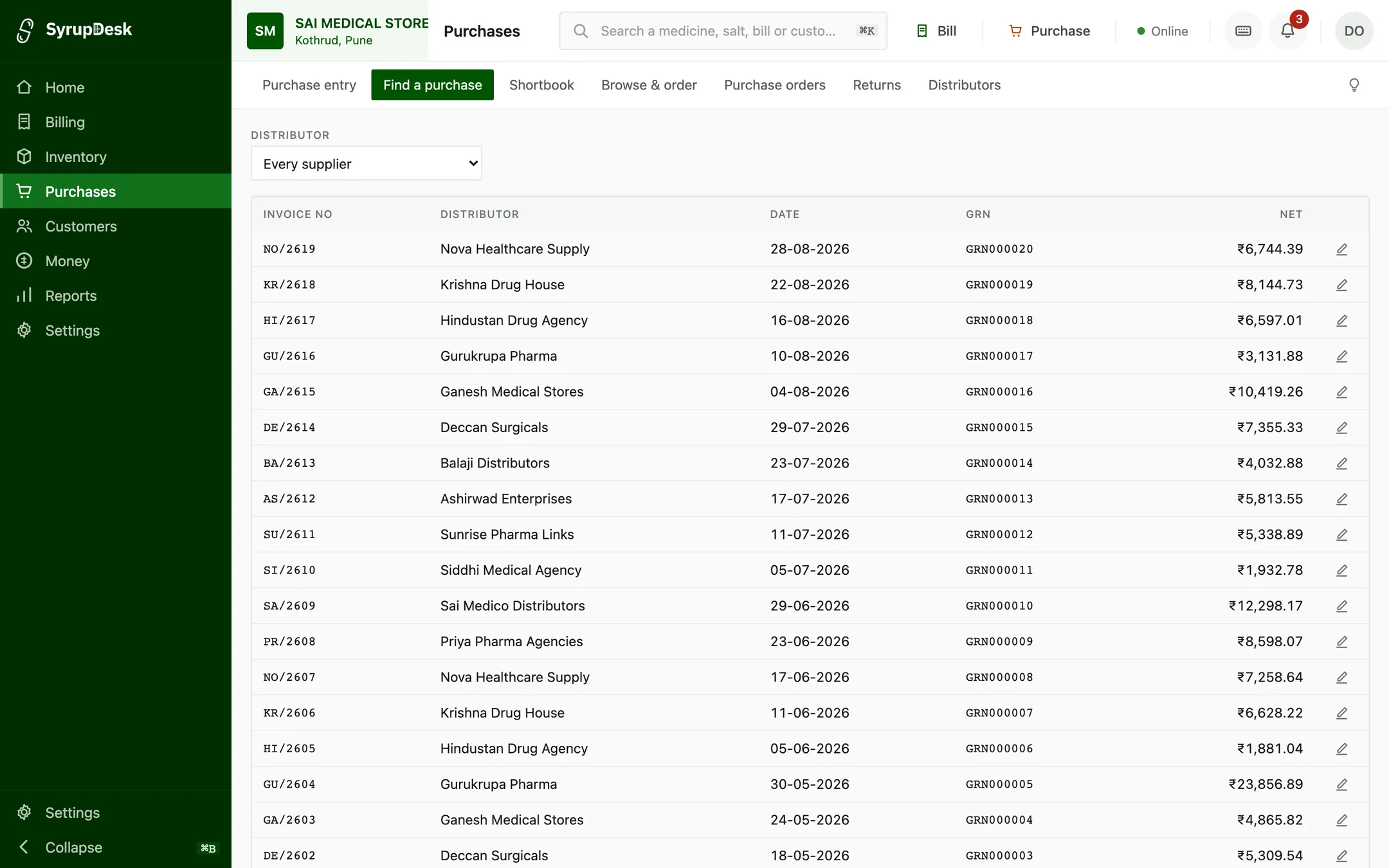This screenshot has height=868, width=1389.
Task: Click invoice number DE/2602
Action: [x=289, y=856]
